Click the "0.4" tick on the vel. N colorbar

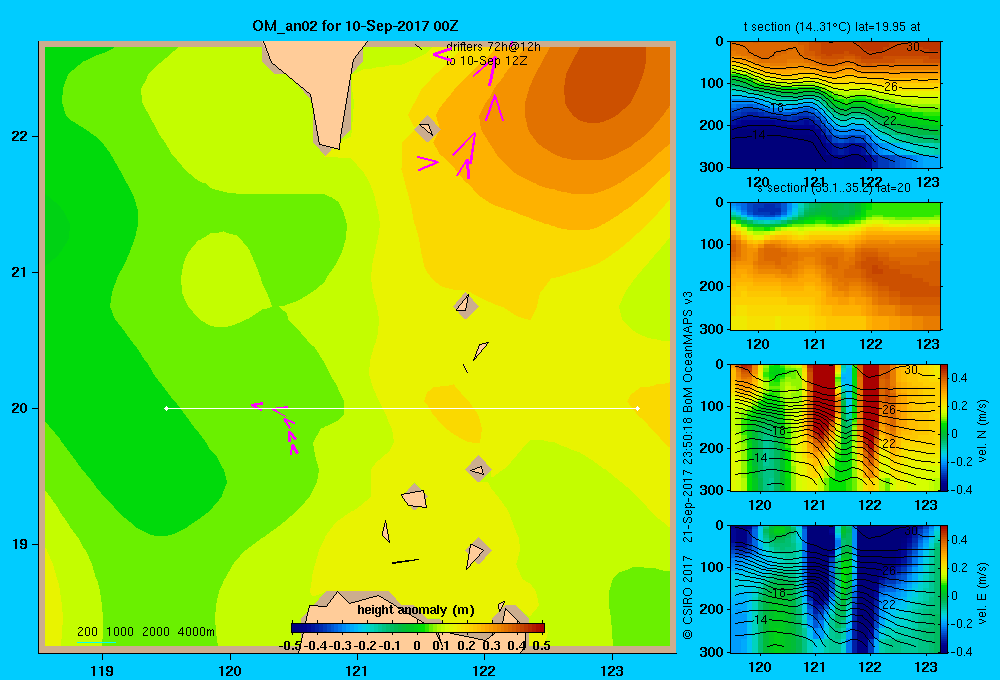coord(959,378)
